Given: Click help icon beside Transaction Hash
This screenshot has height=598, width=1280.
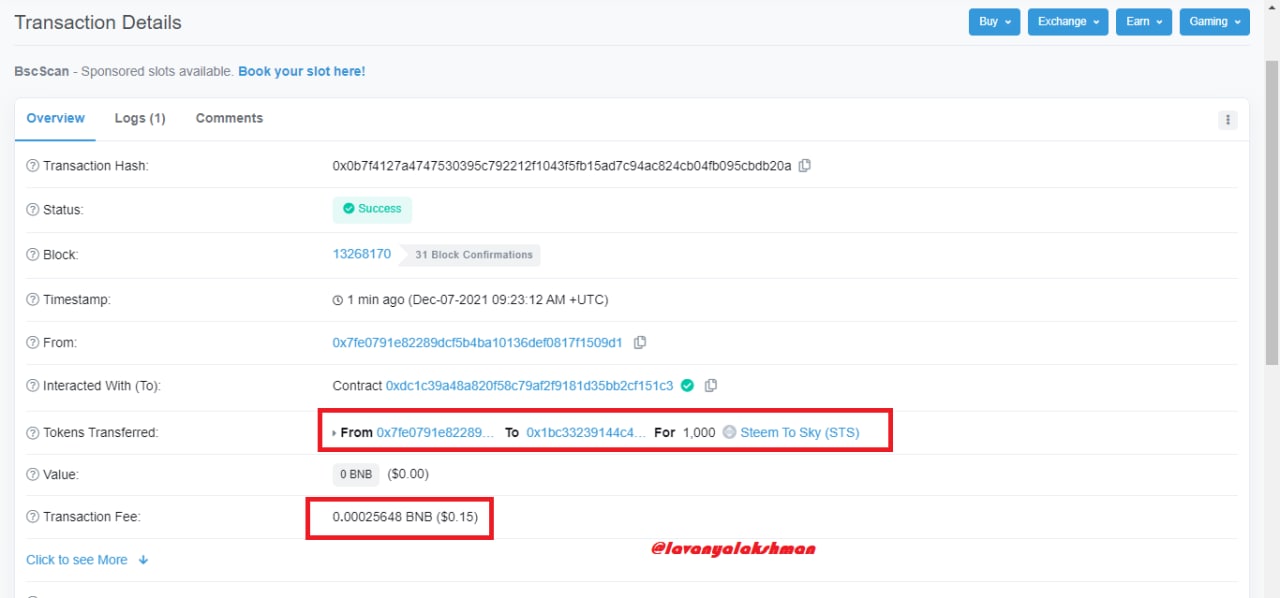Looking at the screenshot, I should (x=33, y=166).
